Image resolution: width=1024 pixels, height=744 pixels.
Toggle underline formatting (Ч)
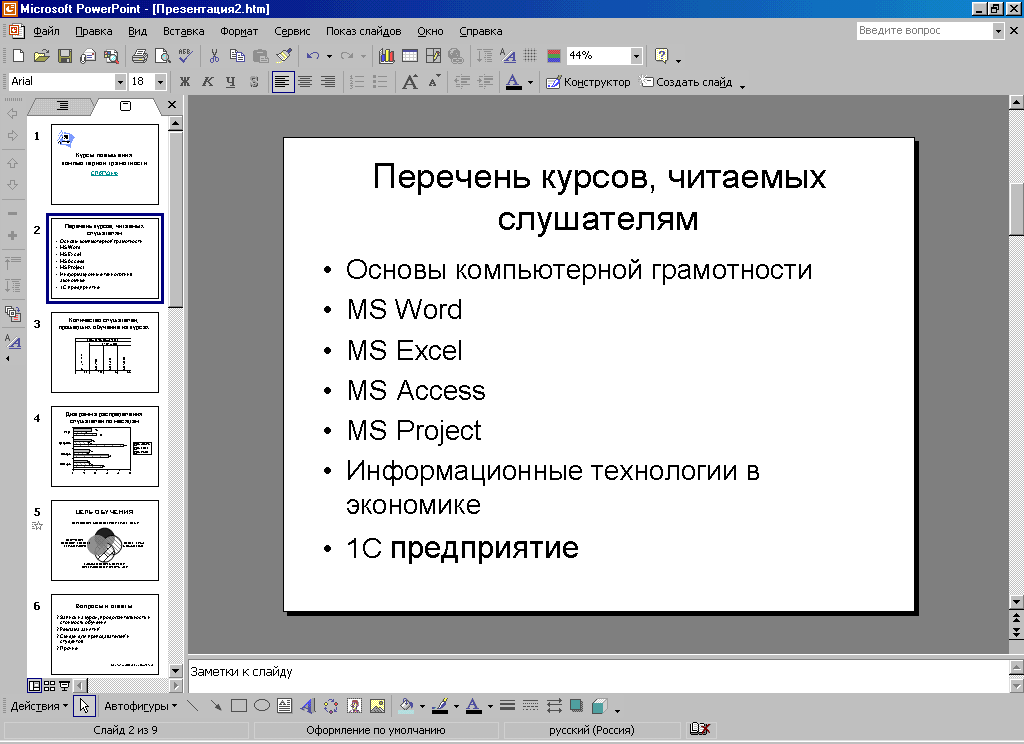[231, 82]
